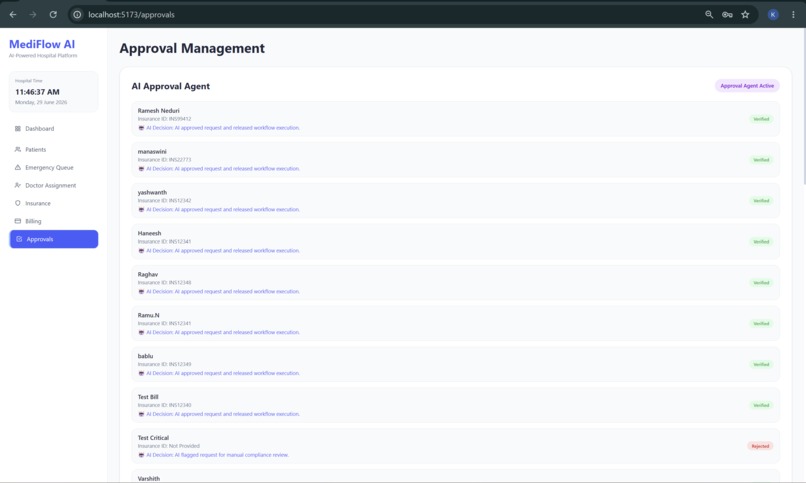Click Verified badge for yashwanth

tap(761, 200)
